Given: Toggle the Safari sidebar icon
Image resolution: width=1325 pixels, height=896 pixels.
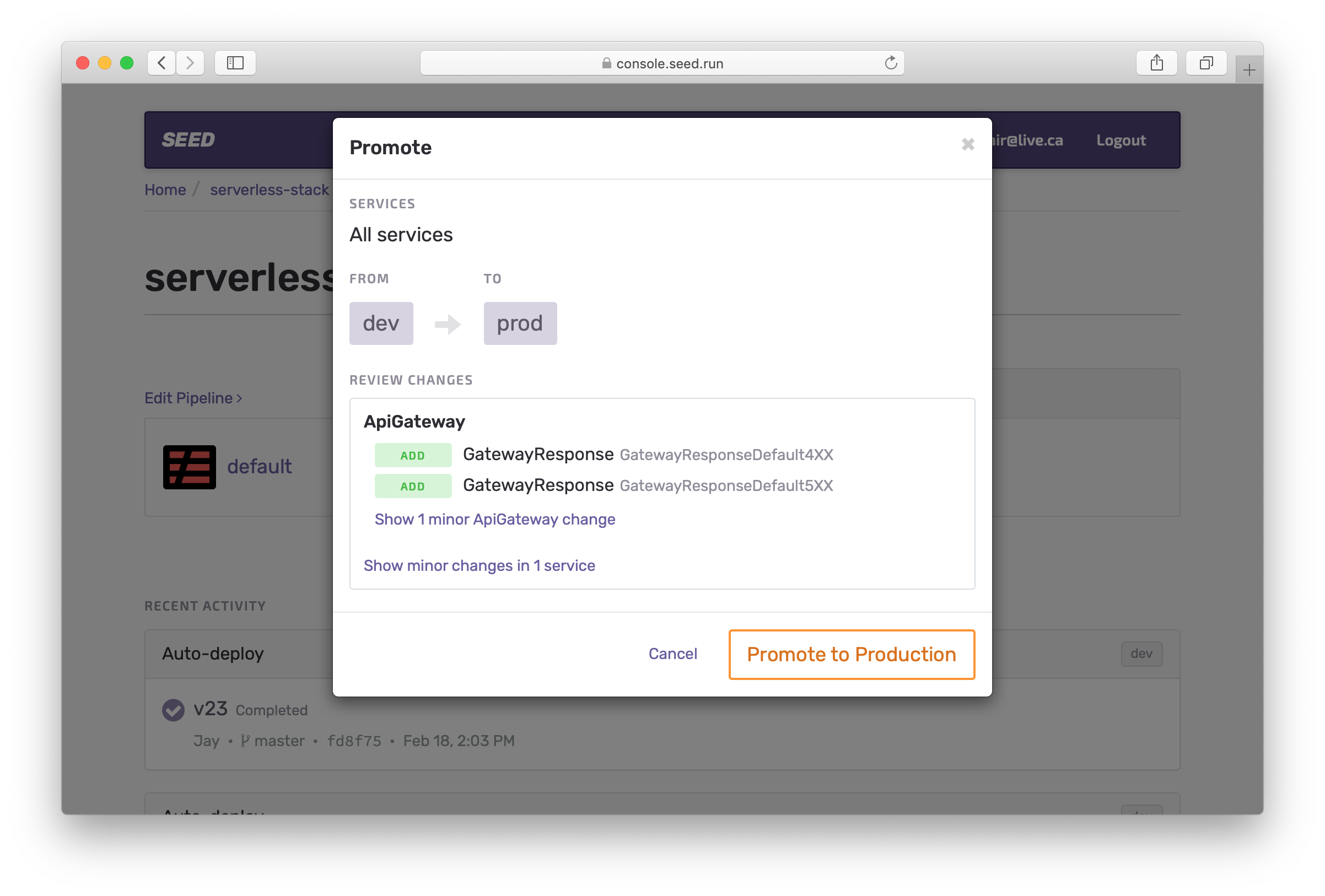Looking at the screenshot, I should point(235,63).
